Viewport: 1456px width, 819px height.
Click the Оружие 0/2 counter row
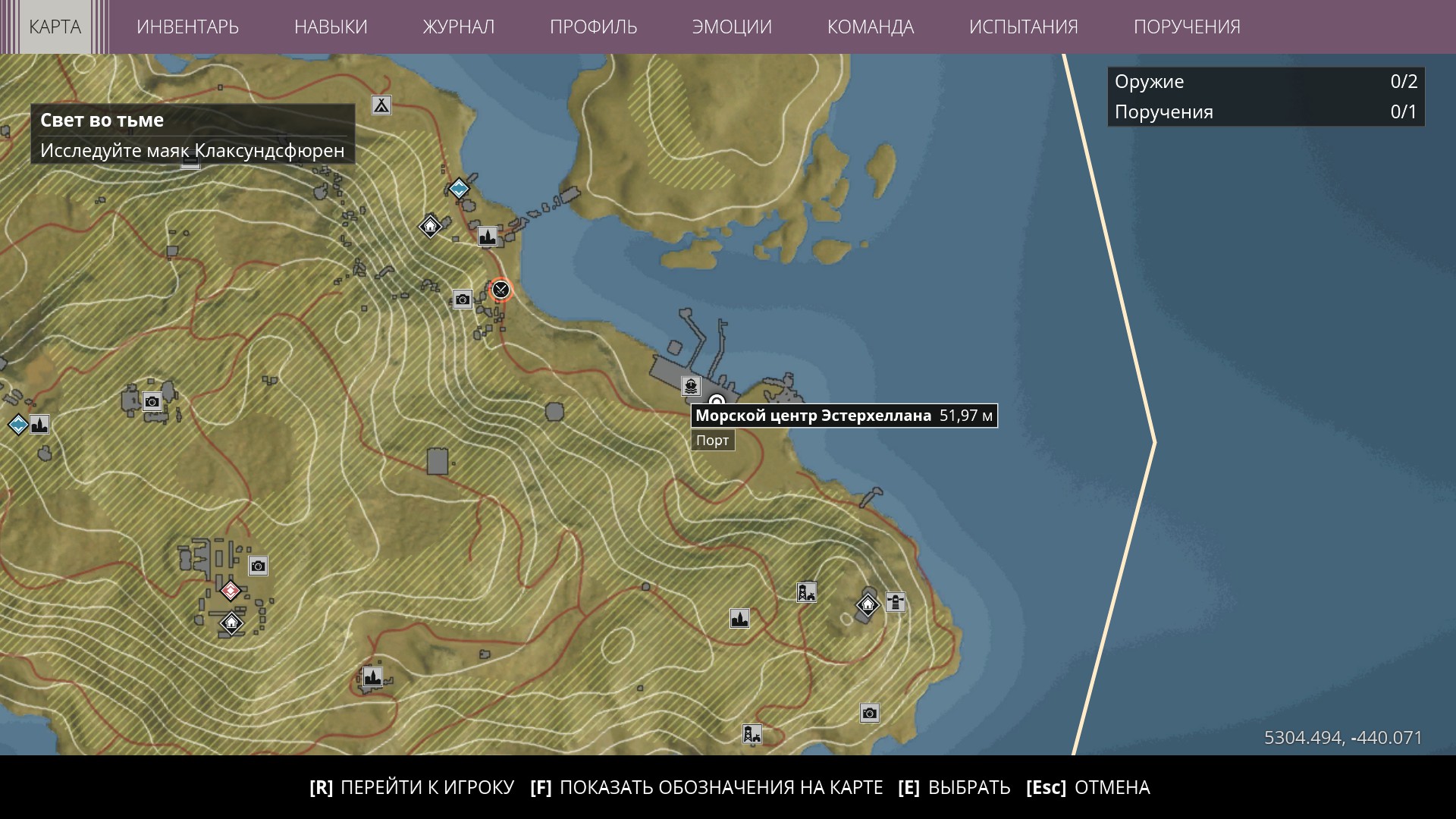pos(1266,82)
